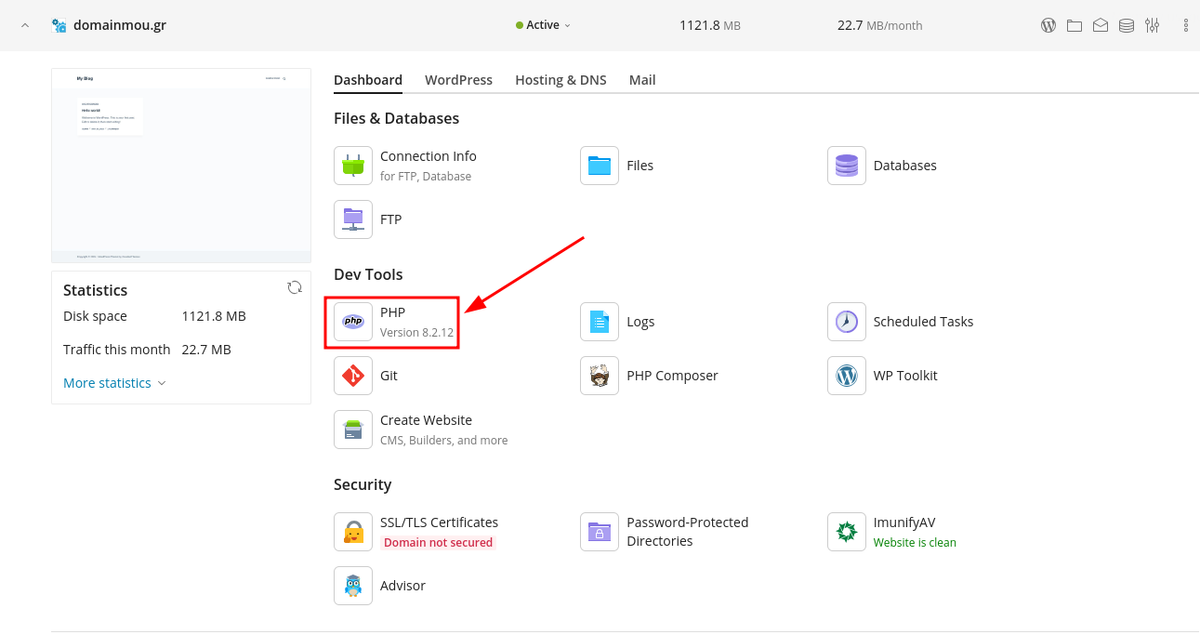Open the Connection Info plug icon
The height and width of the screenshot is (636, 1200).
click(353, 165)
